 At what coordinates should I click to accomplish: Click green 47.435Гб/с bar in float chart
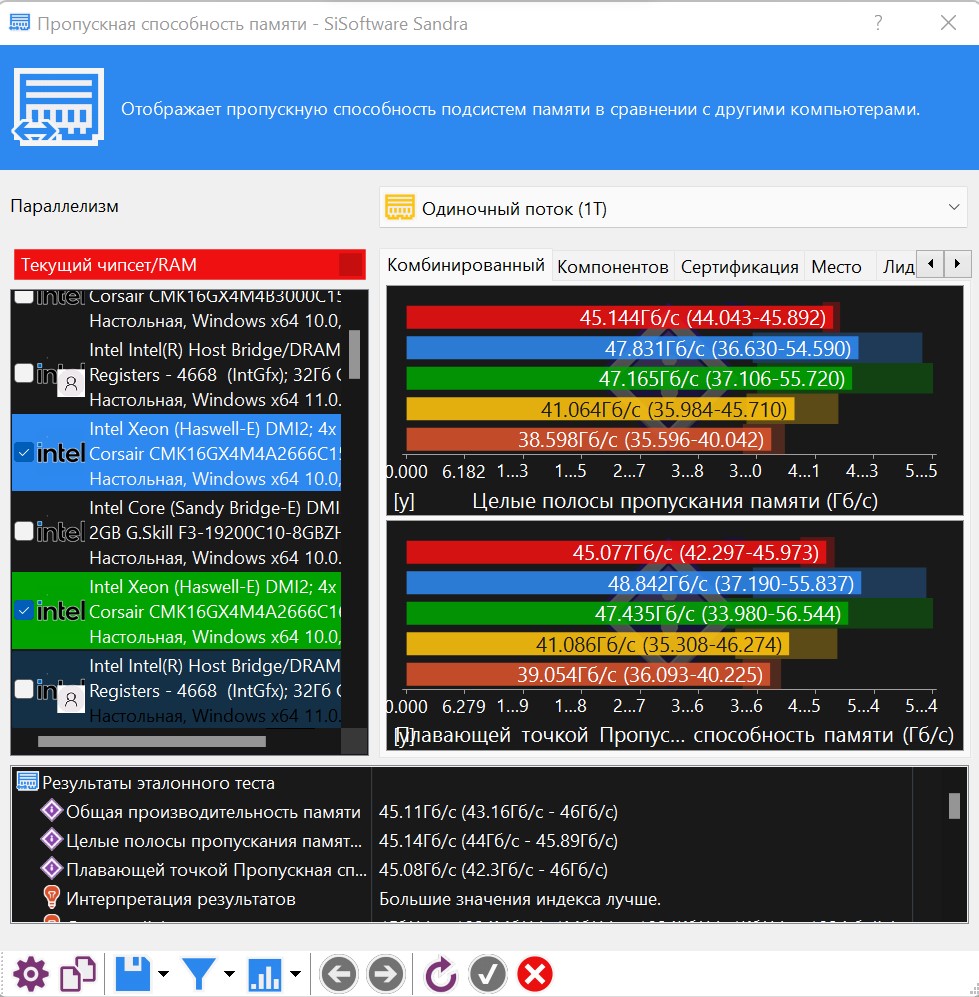(627, 614)
